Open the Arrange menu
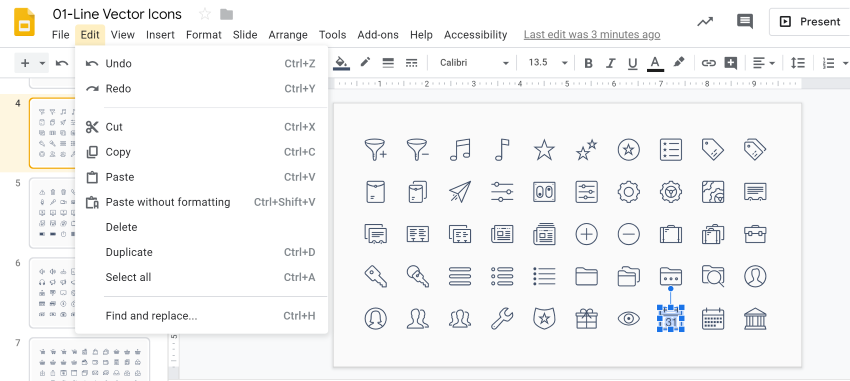Viewport: 850px width, 381px height. tap(288, 35)
